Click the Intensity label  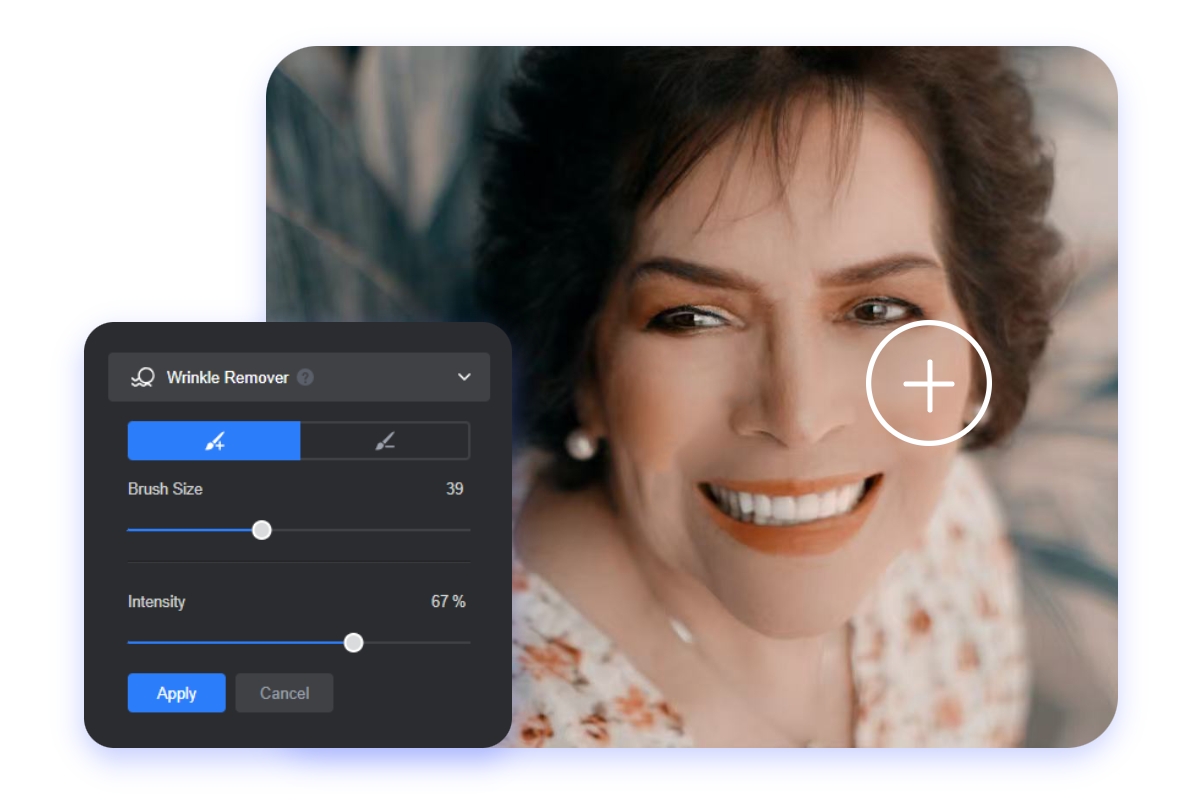156,602
